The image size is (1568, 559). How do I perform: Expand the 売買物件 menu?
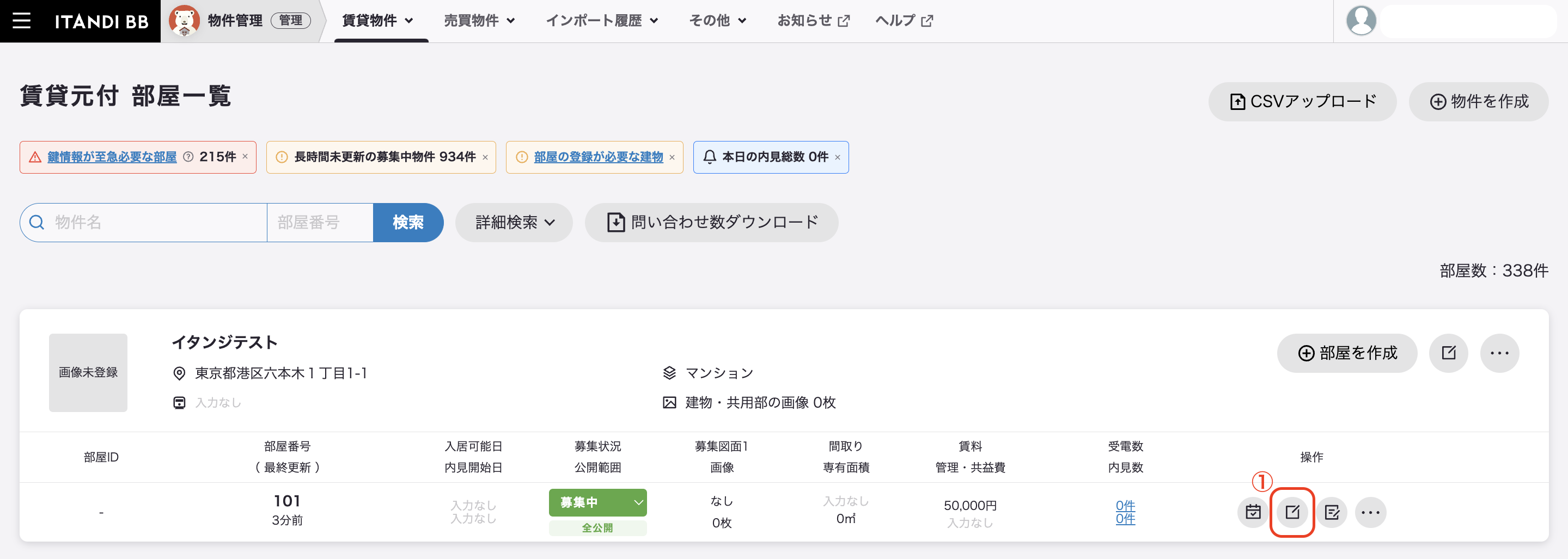click(x=480, y=21)
